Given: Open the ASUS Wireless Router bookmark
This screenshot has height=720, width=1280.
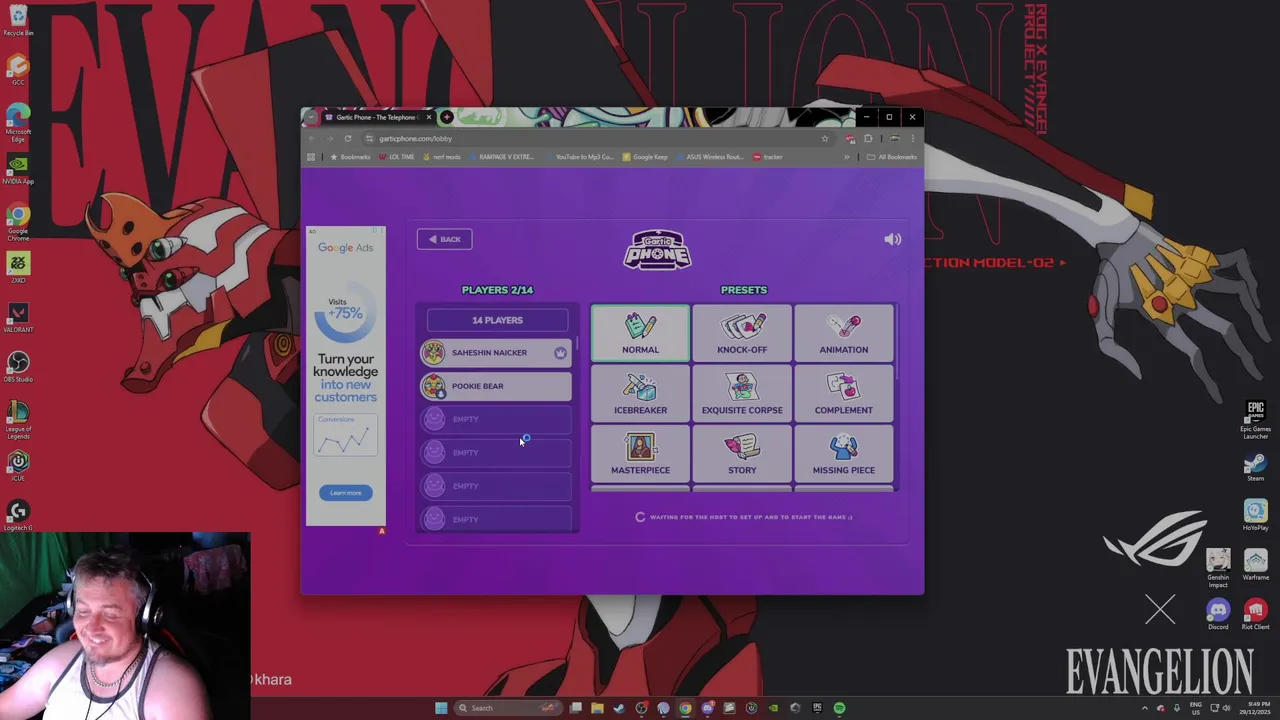Looking at the screenshot, I should pos(710,157).
